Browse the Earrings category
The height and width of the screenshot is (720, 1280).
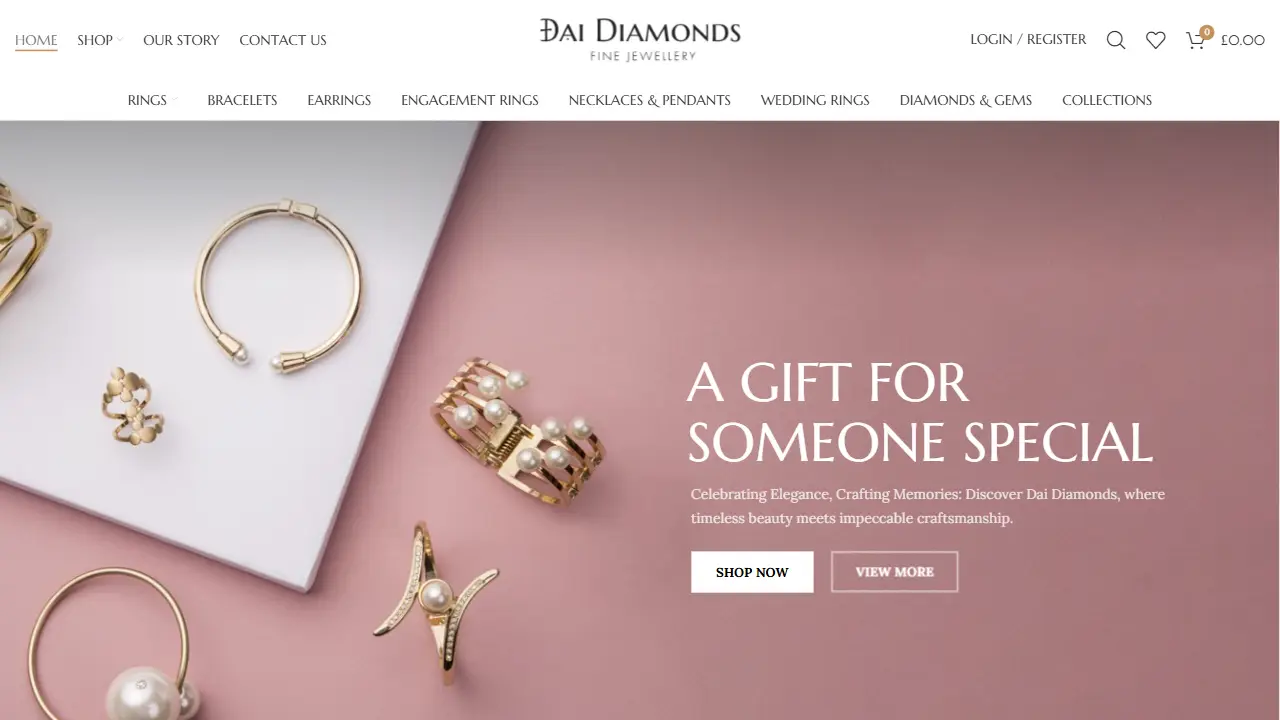(339, 100)
